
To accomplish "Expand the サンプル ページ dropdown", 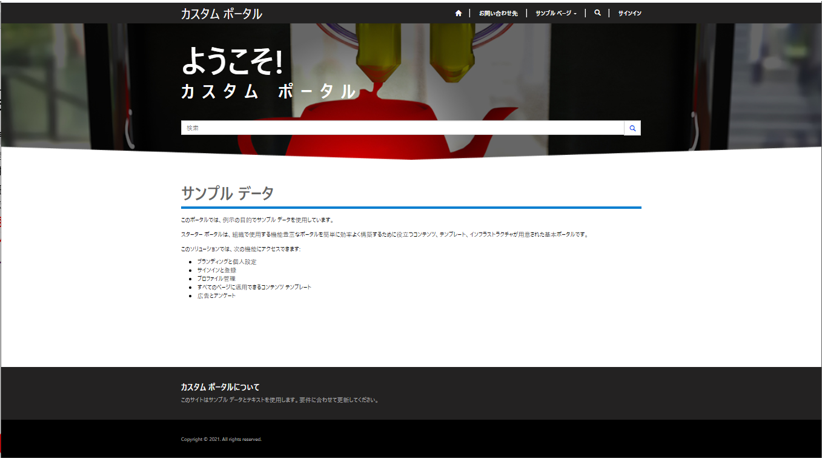I will 556,13.
